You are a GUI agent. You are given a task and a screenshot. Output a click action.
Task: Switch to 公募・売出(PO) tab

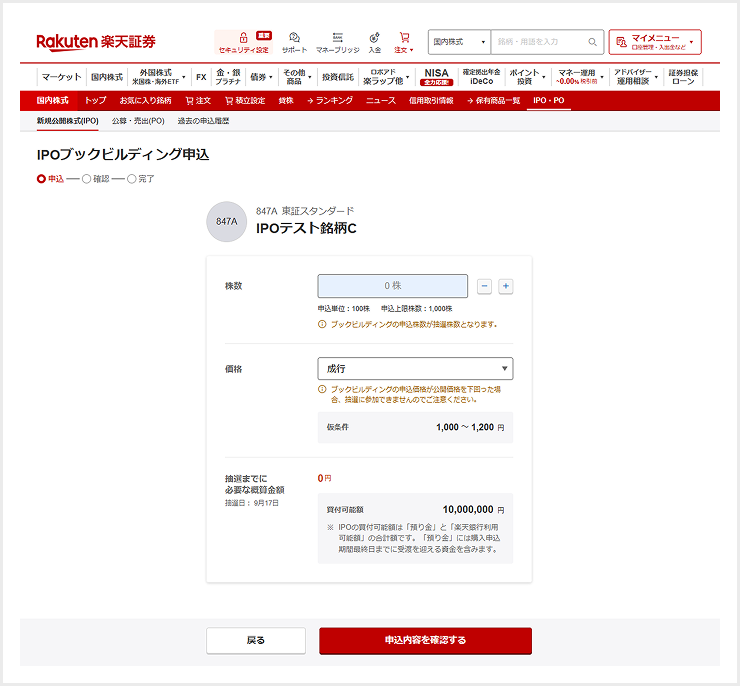pyautogui.click(x=138, y=121)
